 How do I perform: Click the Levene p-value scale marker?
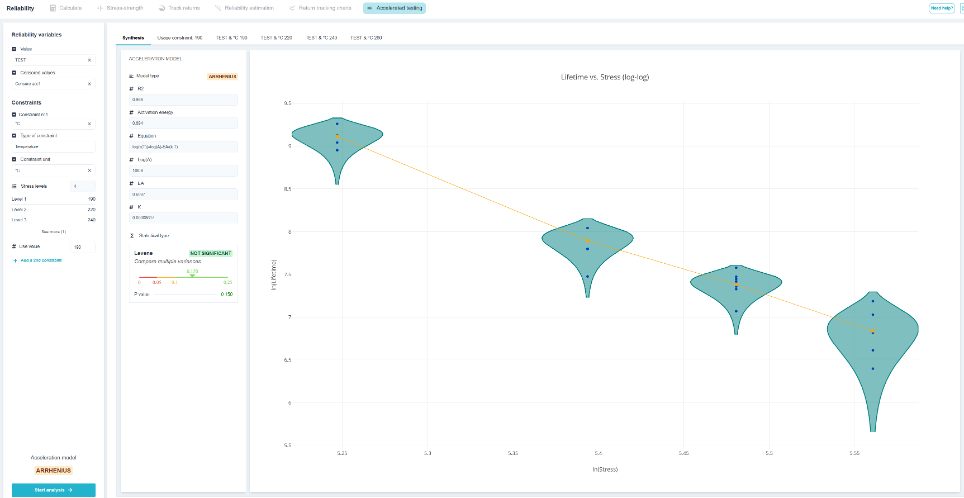click(192, 275)
